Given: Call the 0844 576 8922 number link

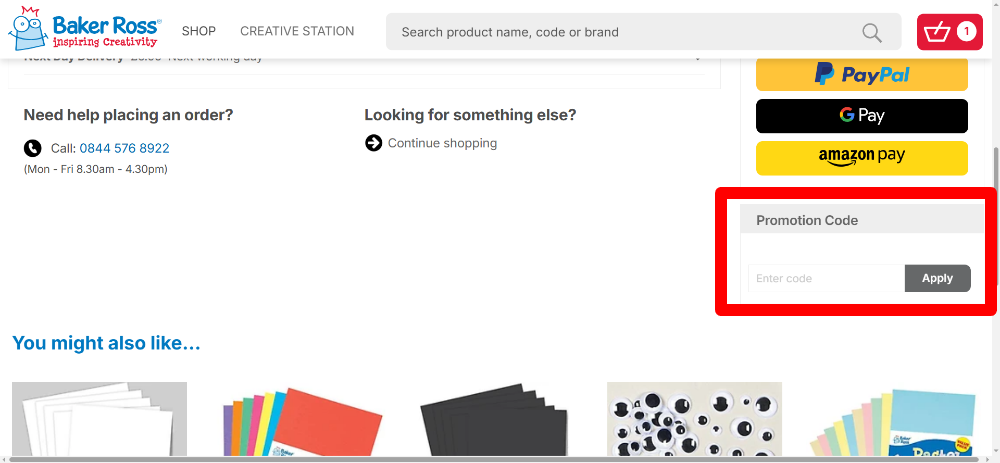Looking at the screenshot, I should (124, 148).
